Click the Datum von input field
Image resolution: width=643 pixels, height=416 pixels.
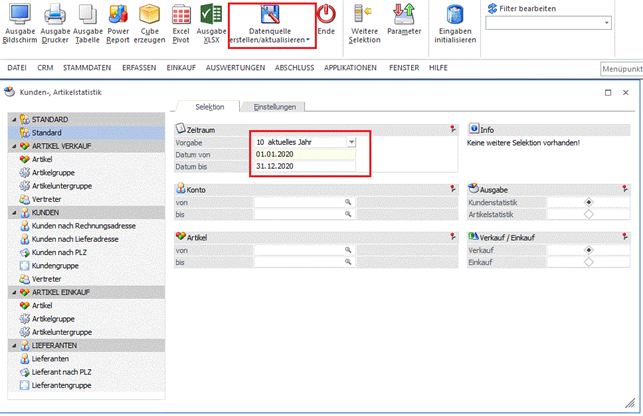click(304, 154)
